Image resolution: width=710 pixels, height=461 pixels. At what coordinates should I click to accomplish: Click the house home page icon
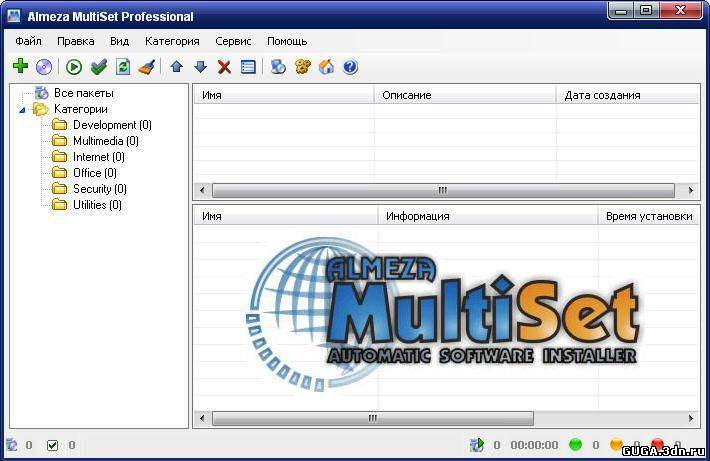(326, 67)
